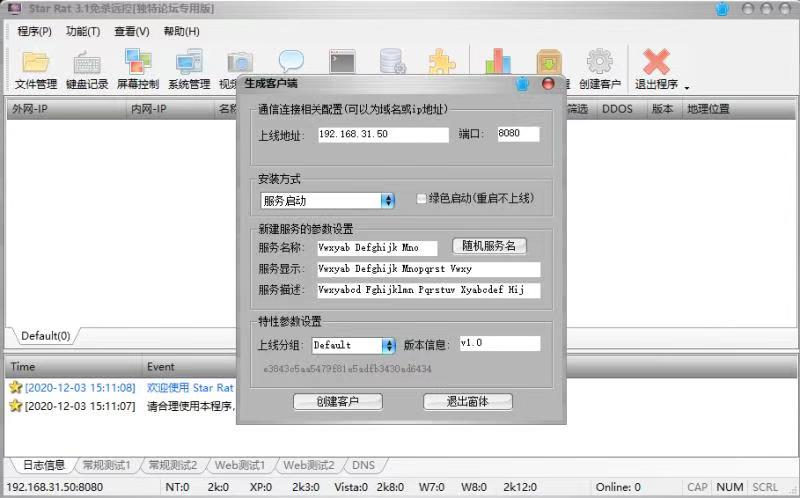Click the red X 退出程序 icon
The height and width of the screenshot is (498, 800).
tap(656, 62)
